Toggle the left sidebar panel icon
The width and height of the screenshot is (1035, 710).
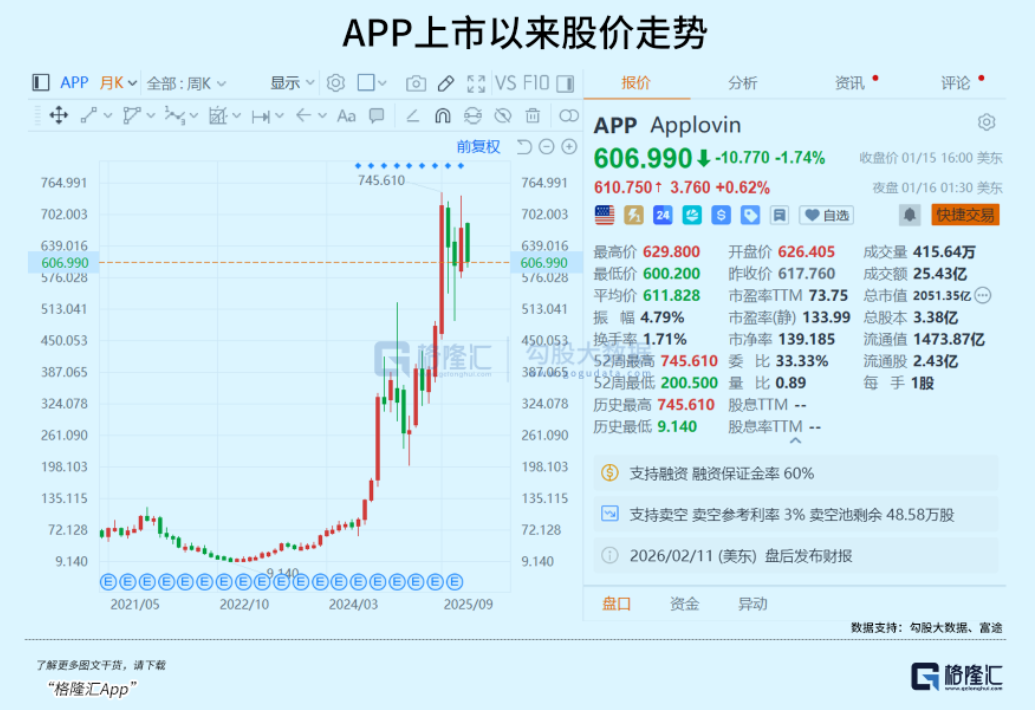[x=40, y=82]
